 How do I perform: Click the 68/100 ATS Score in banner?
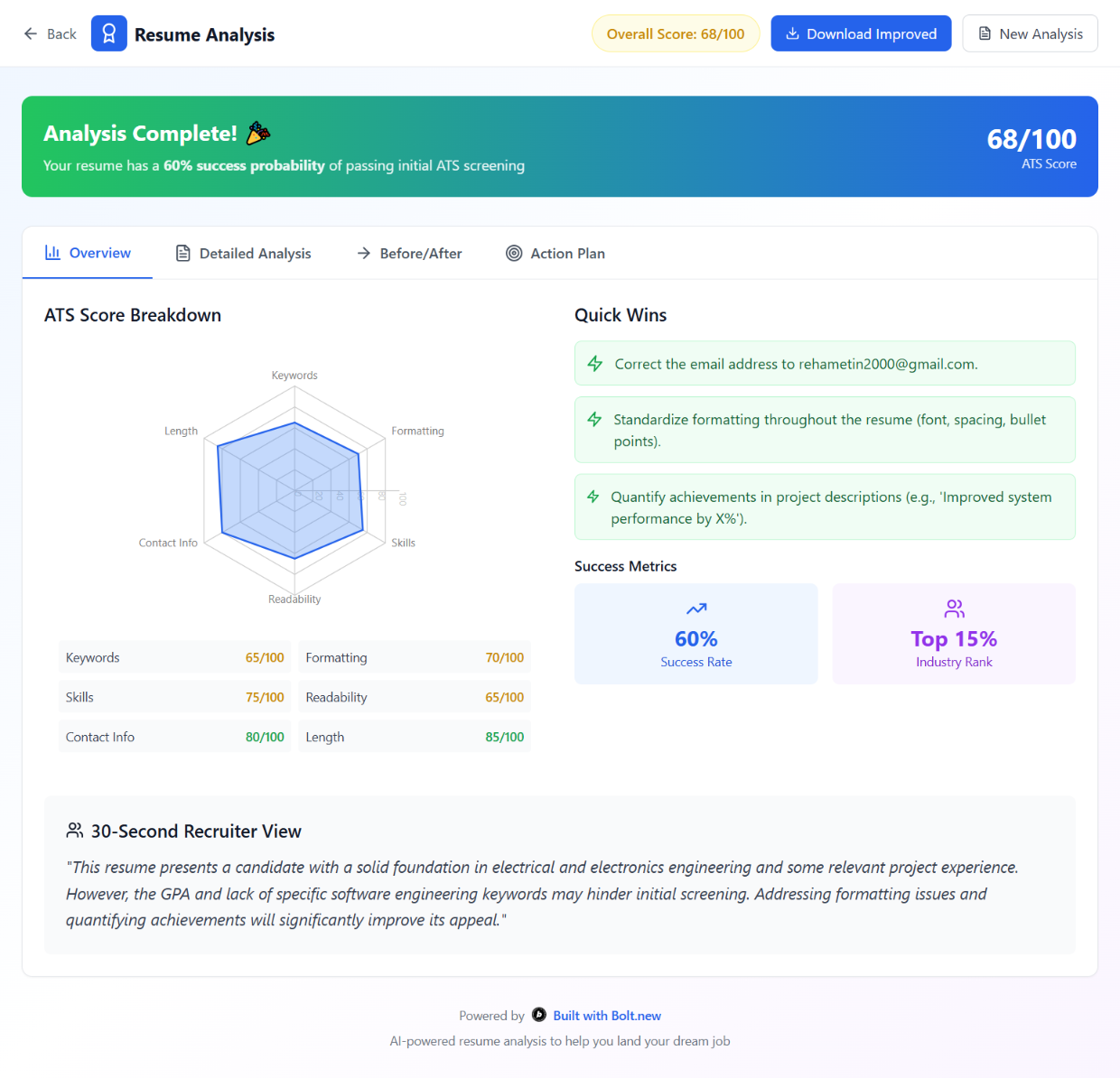(x=1031, y=147)
